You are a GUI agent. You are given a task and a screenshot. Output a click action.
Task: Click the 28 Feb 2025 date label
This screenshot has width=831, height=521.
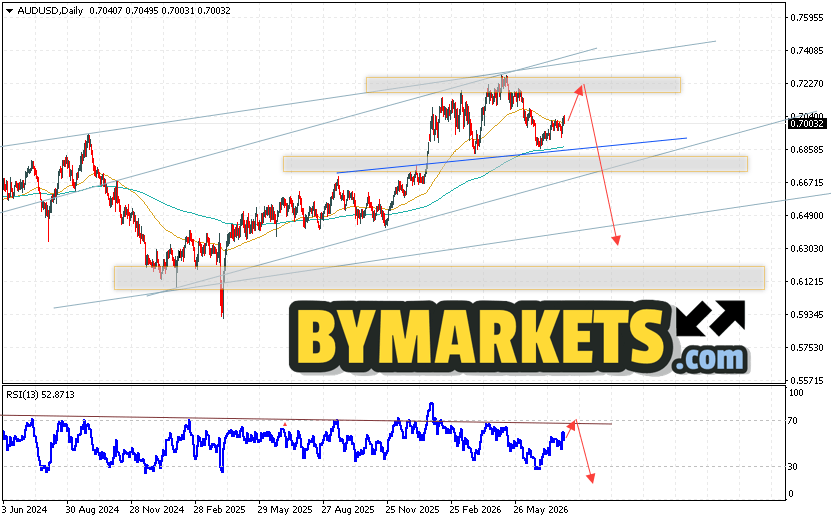(219, 510)
